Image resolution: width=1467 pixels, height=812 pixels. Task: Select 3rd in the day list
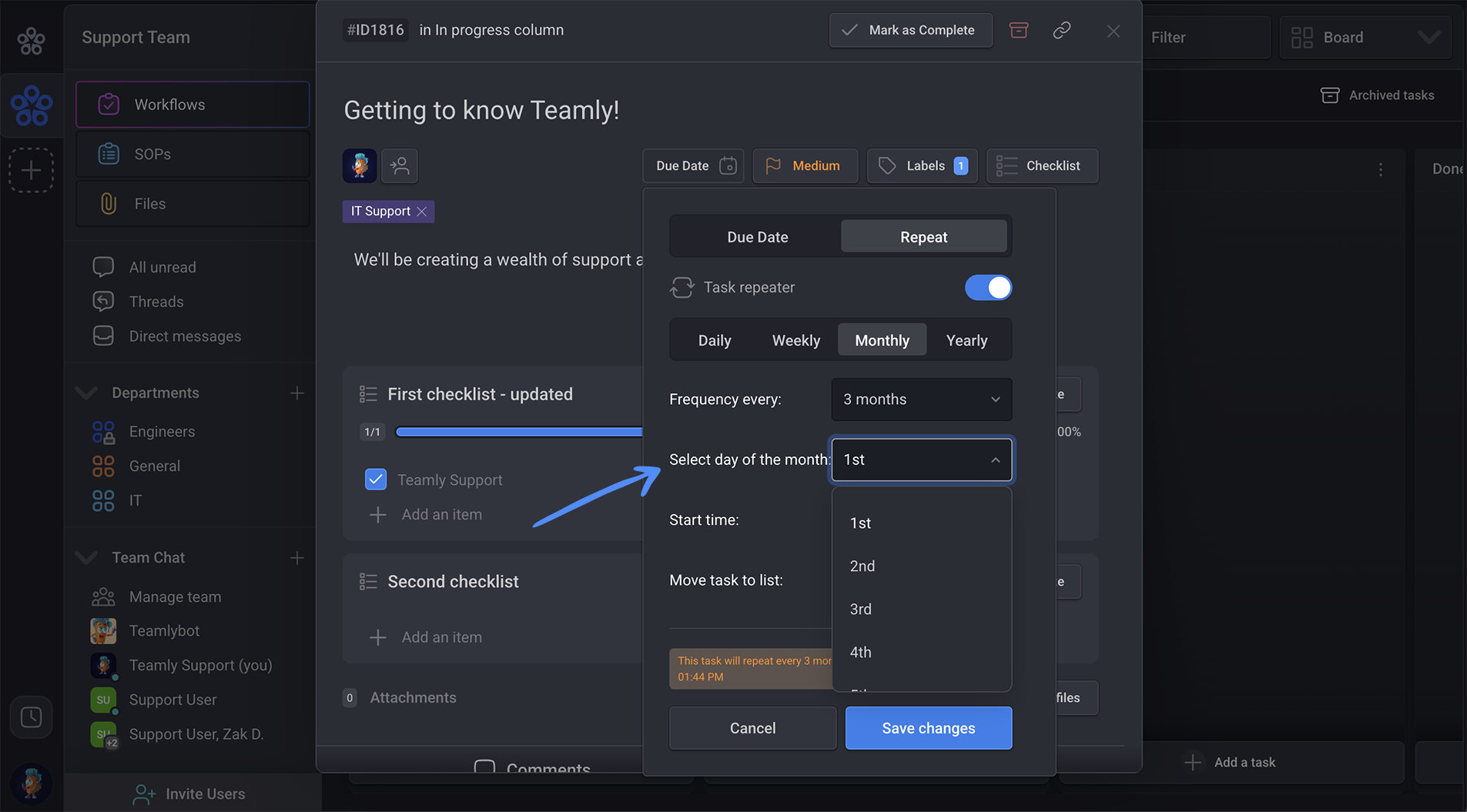click(x=922, y=610)
